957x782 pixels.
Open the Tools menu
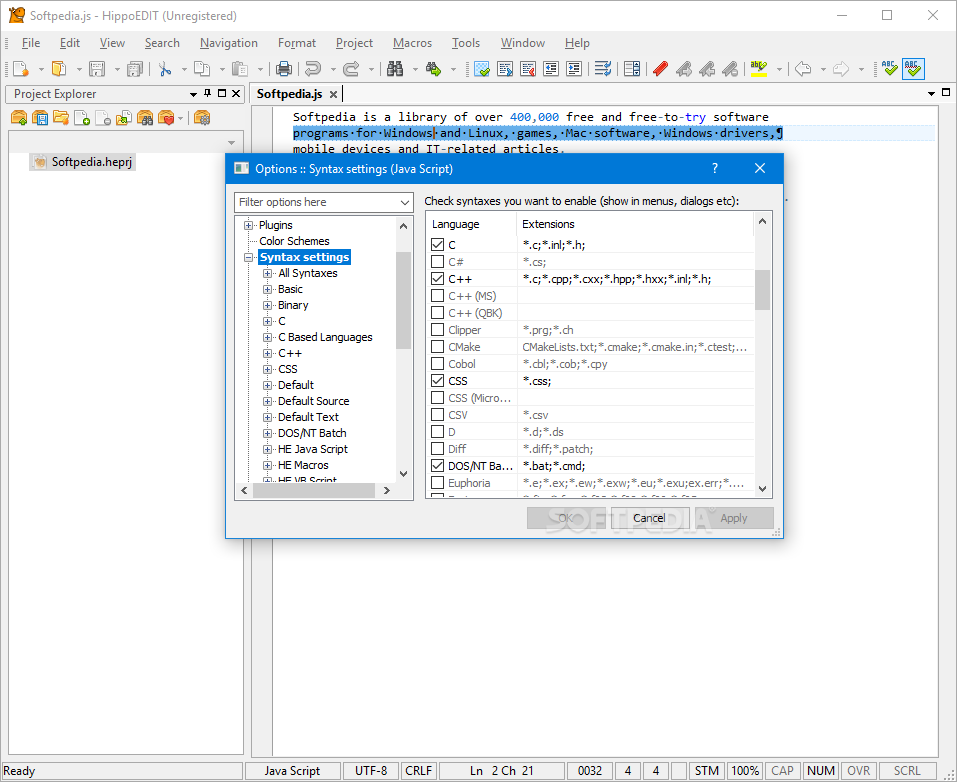click(x=466, y=43)
